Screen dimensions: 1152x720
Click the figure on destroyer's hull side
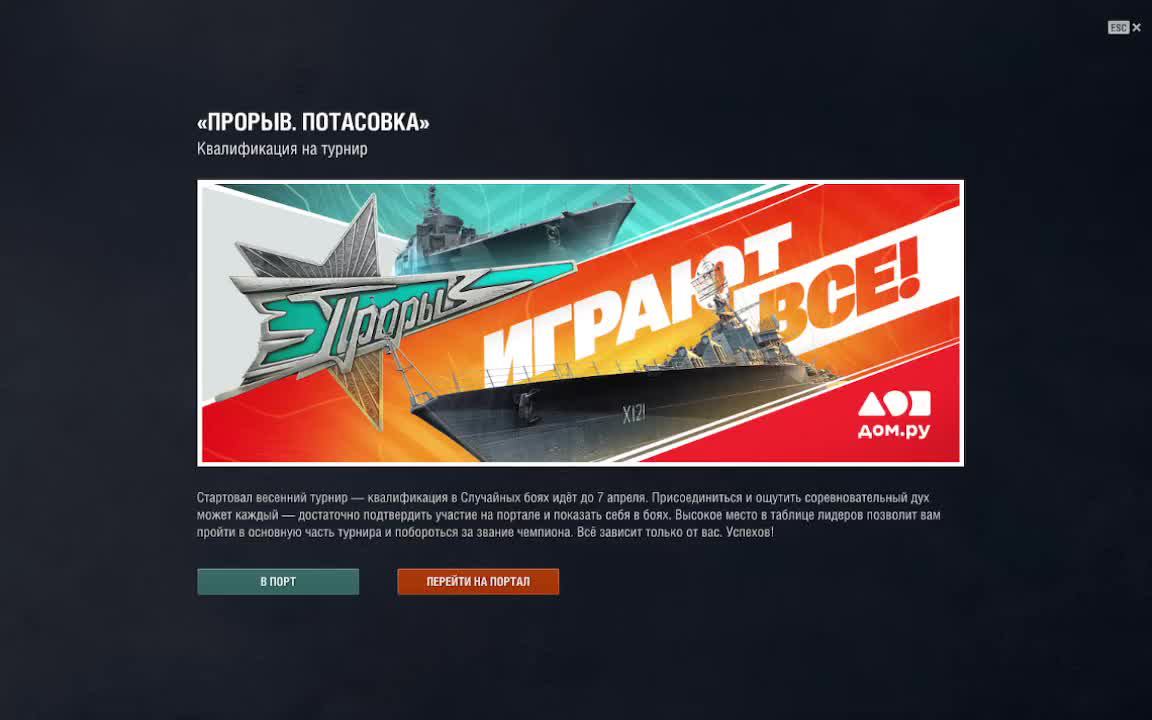527,406
